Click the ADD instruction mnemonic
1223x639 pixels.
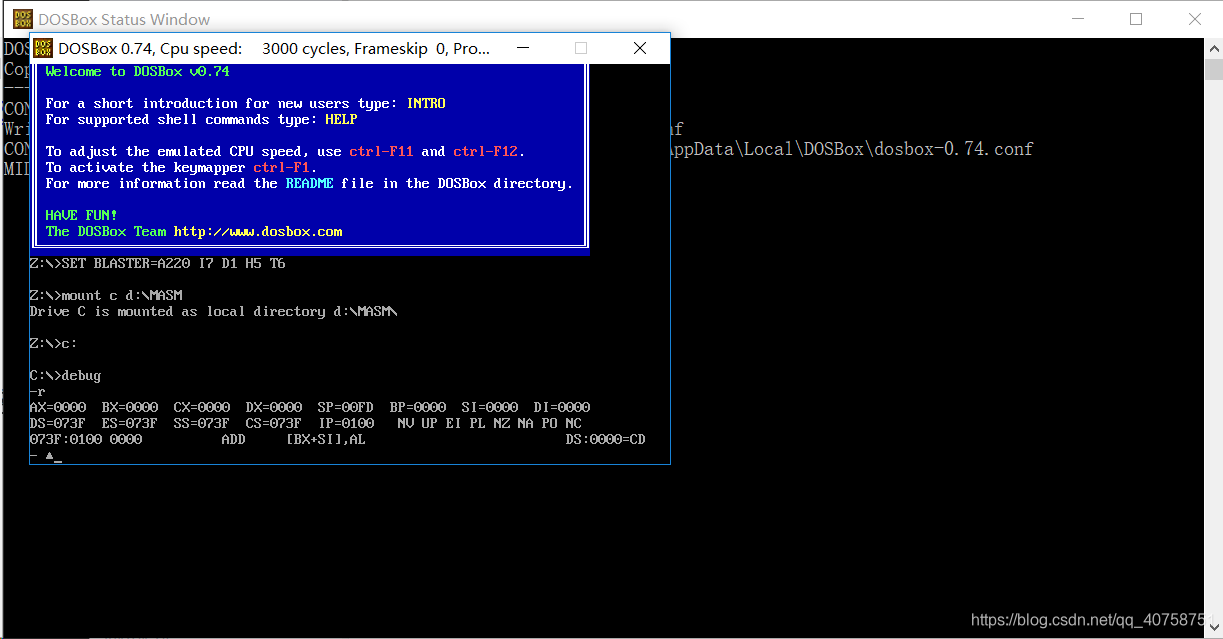tap(233, 439)
